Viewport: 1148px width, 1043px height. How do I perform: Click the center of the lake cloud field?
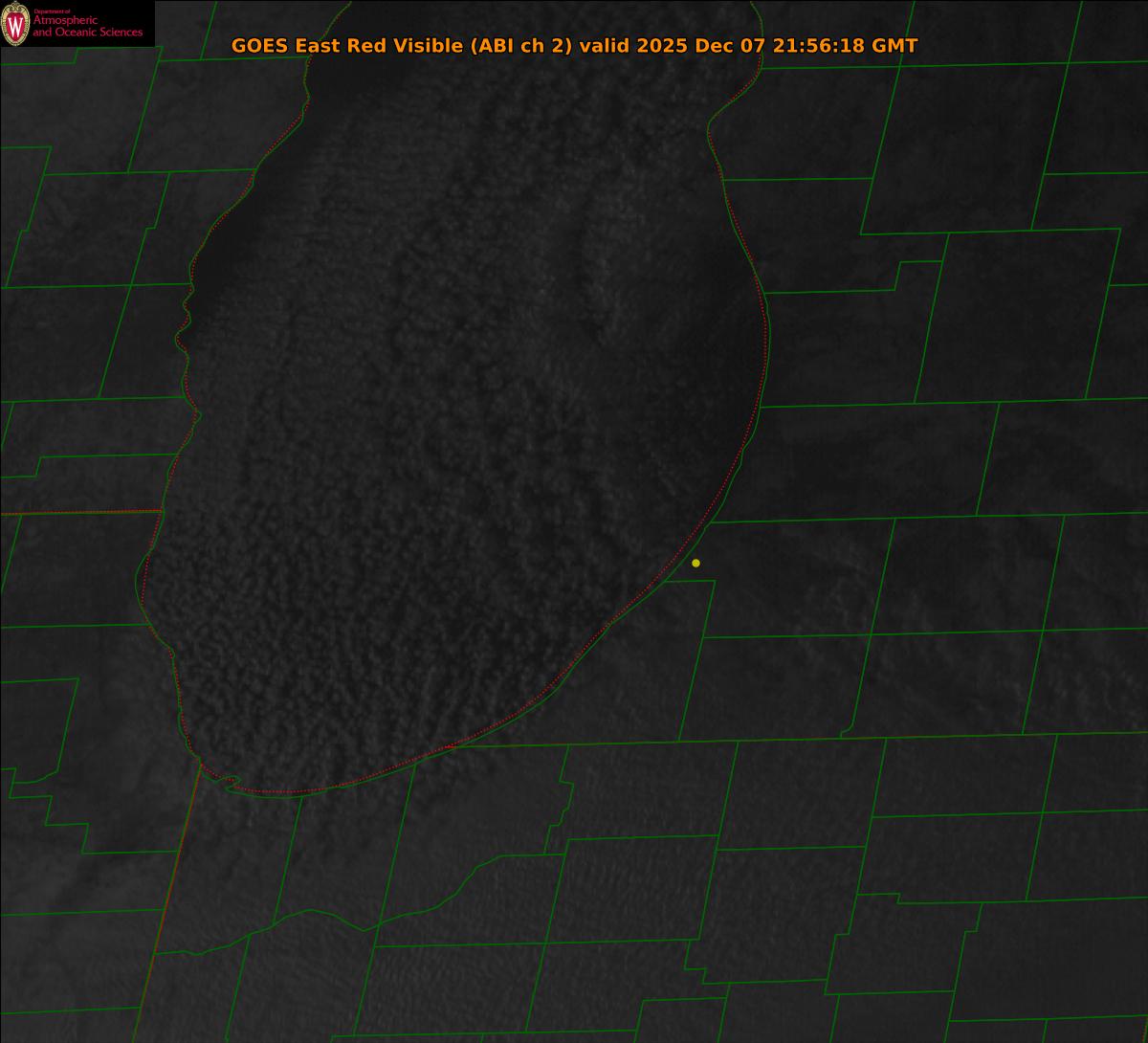click(x=459, y=431)
